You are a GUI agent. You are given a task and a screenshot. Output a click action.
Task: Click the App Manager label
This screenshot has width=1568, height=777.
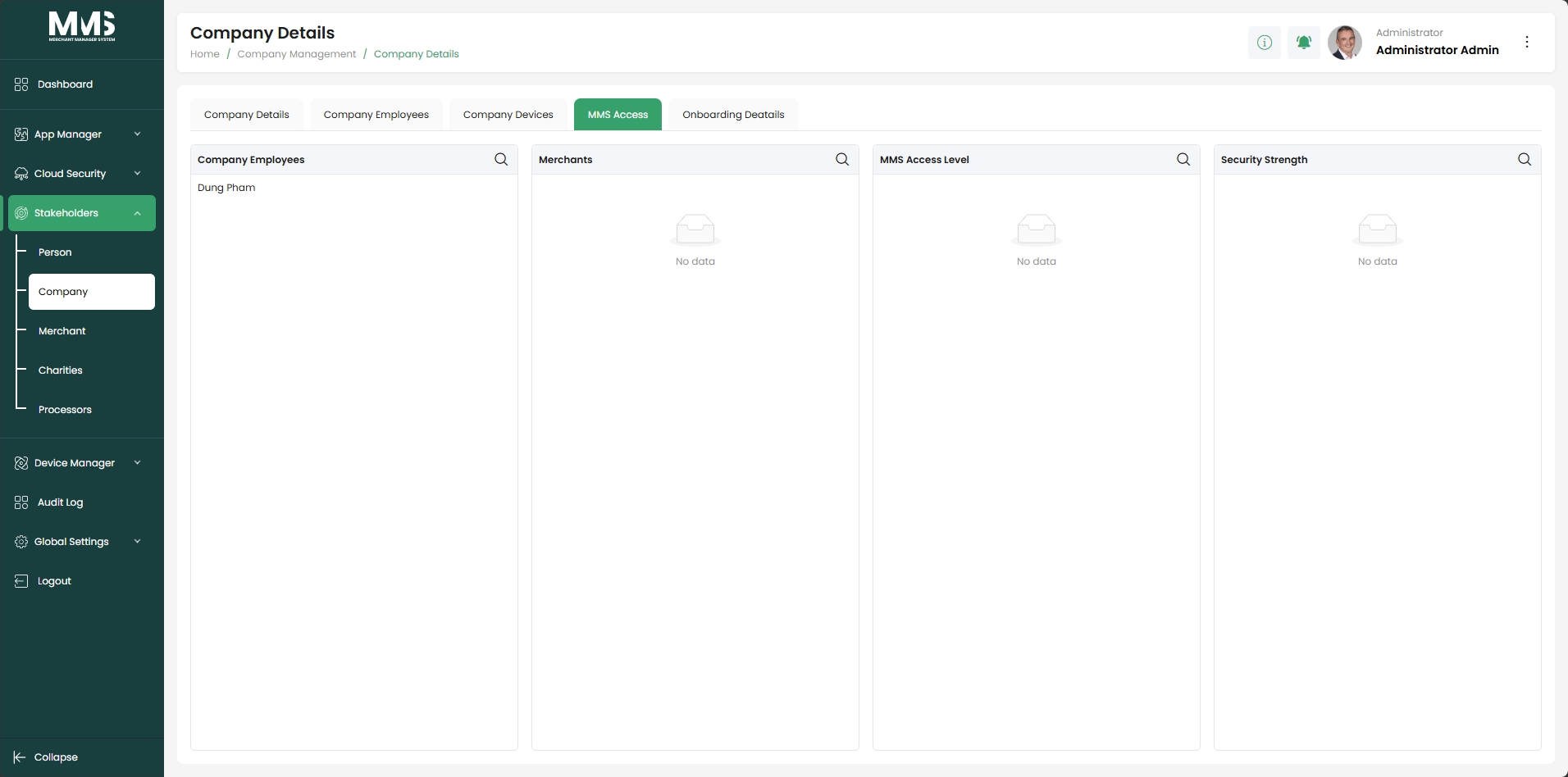tap(68, 134)
